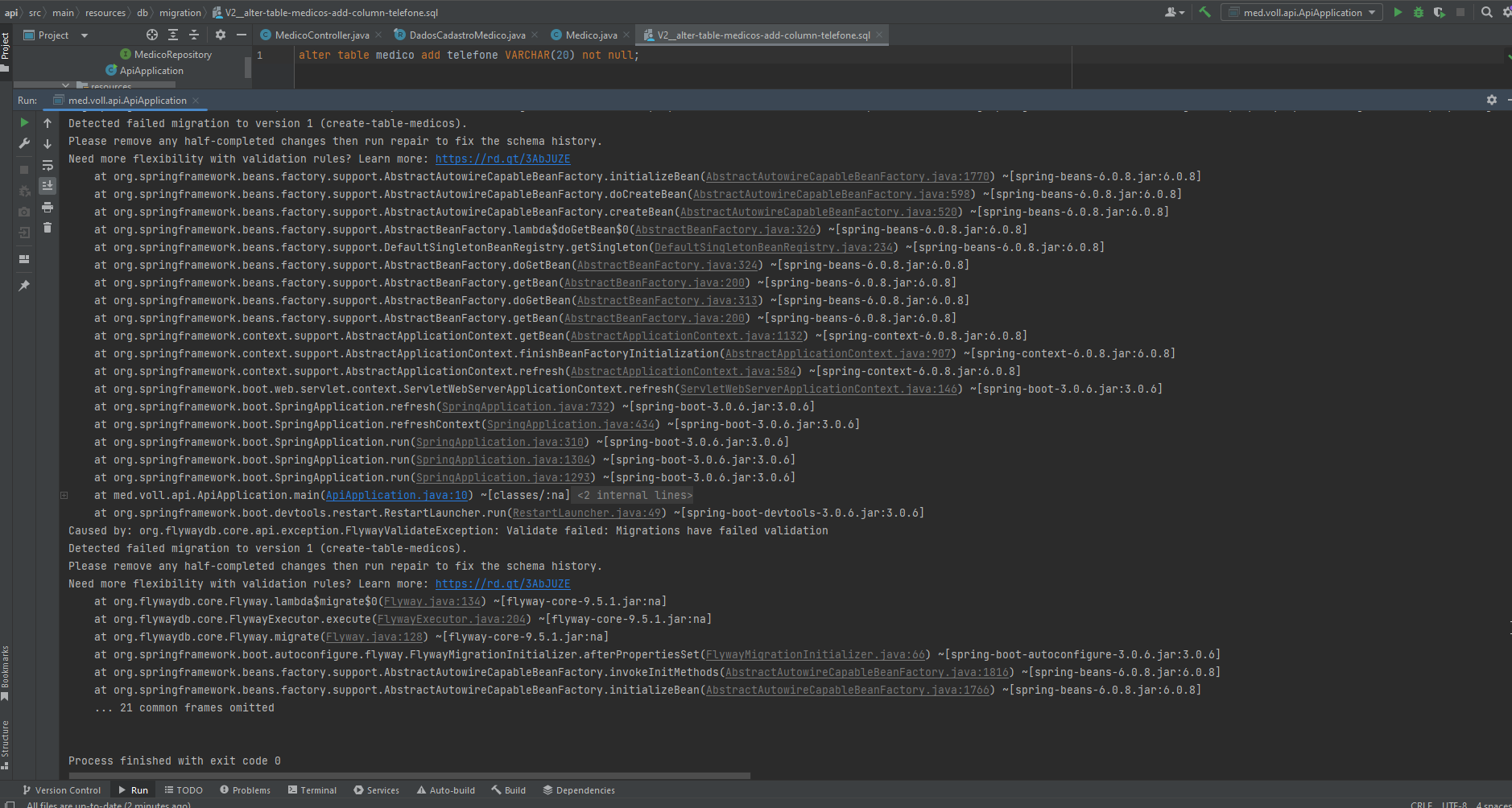This screenshot has height=808, width=1512.
Task: Toggle the Bookmarks side tool window
Action: tap(5, 673)
